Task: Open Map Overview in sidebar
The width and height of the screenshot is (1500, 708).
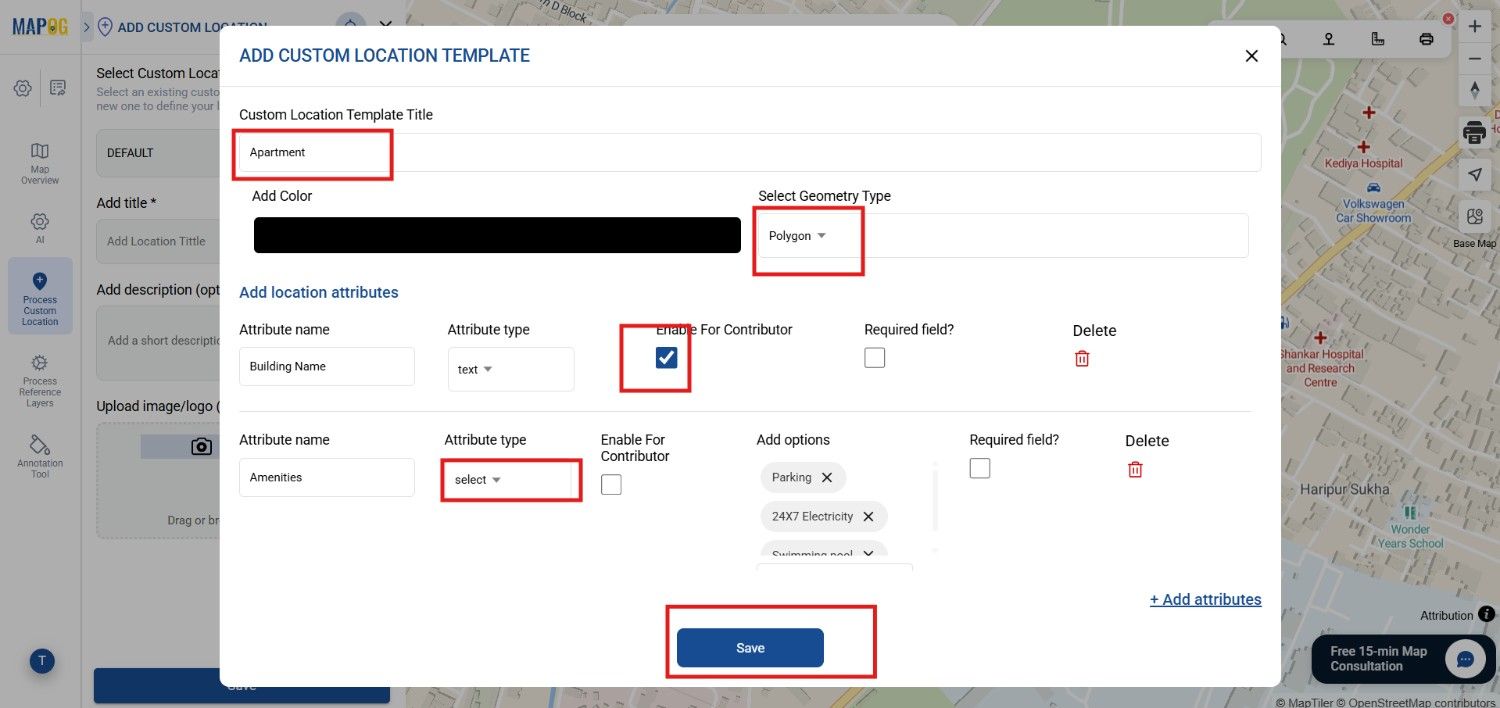Action: click(x=40, y=163)
